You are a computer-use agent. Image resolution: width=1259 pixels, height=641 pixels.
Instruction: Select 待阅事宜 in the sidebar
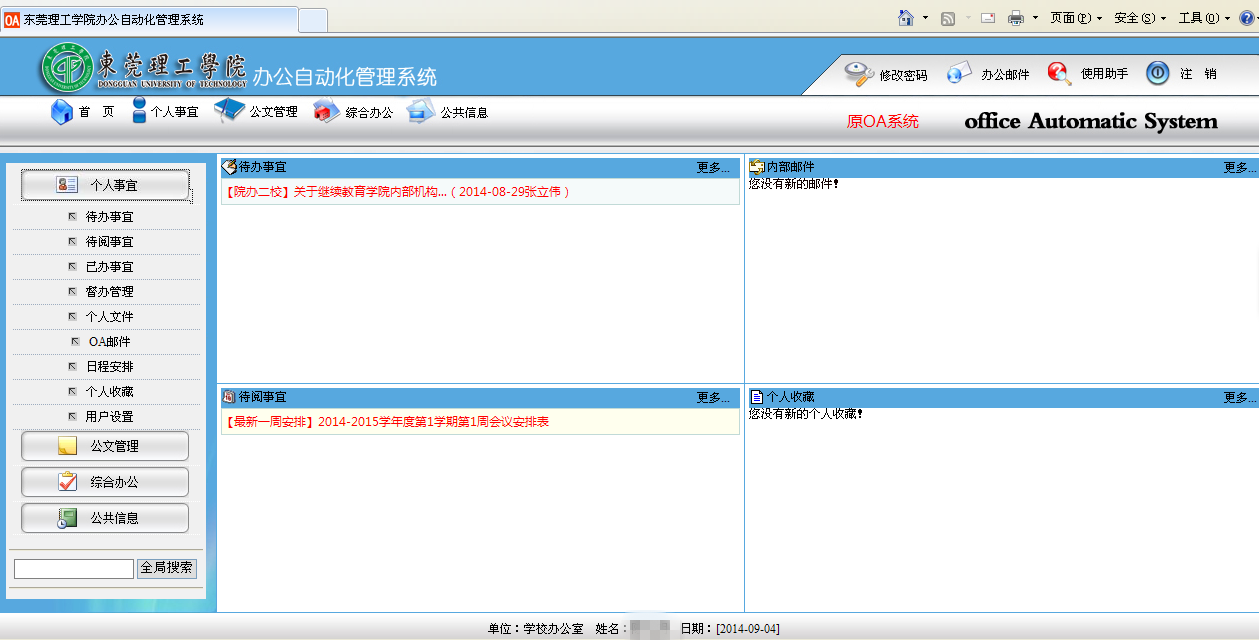coord(109,242)
